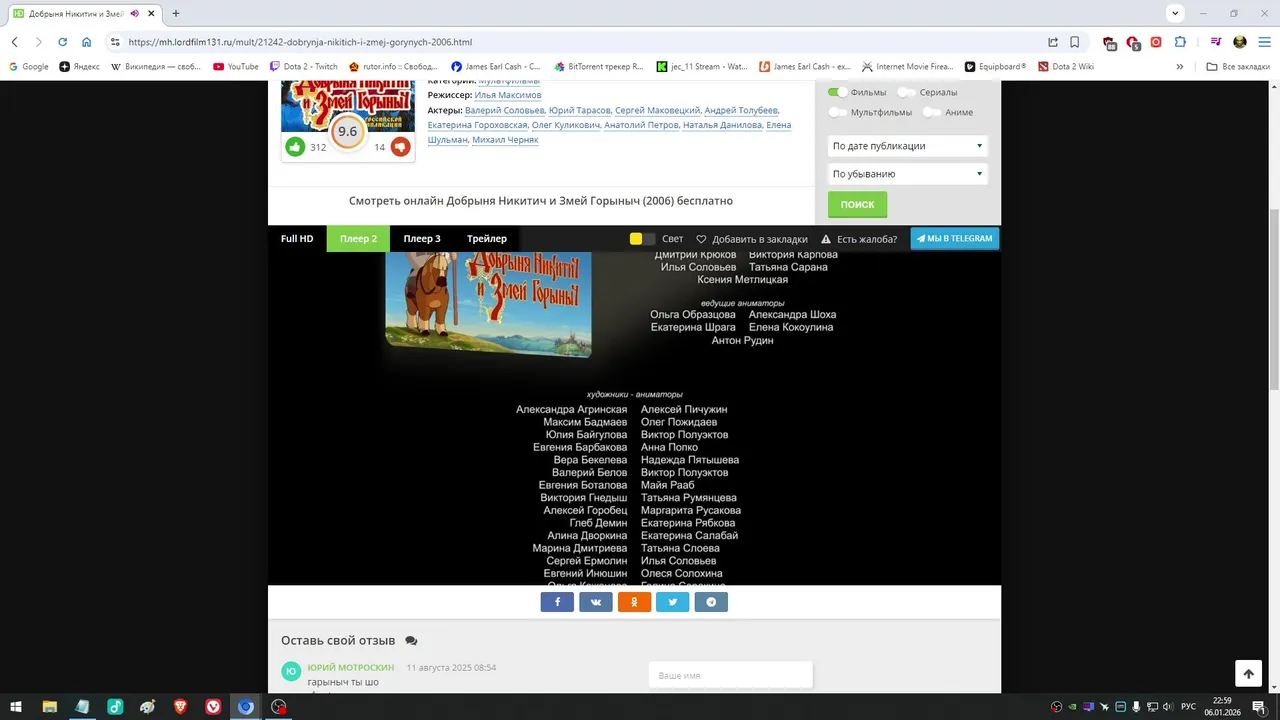Open actor Сергей Маковецкий link
The height and width of the screenshot is (720, 1280).
pos(657,110)
